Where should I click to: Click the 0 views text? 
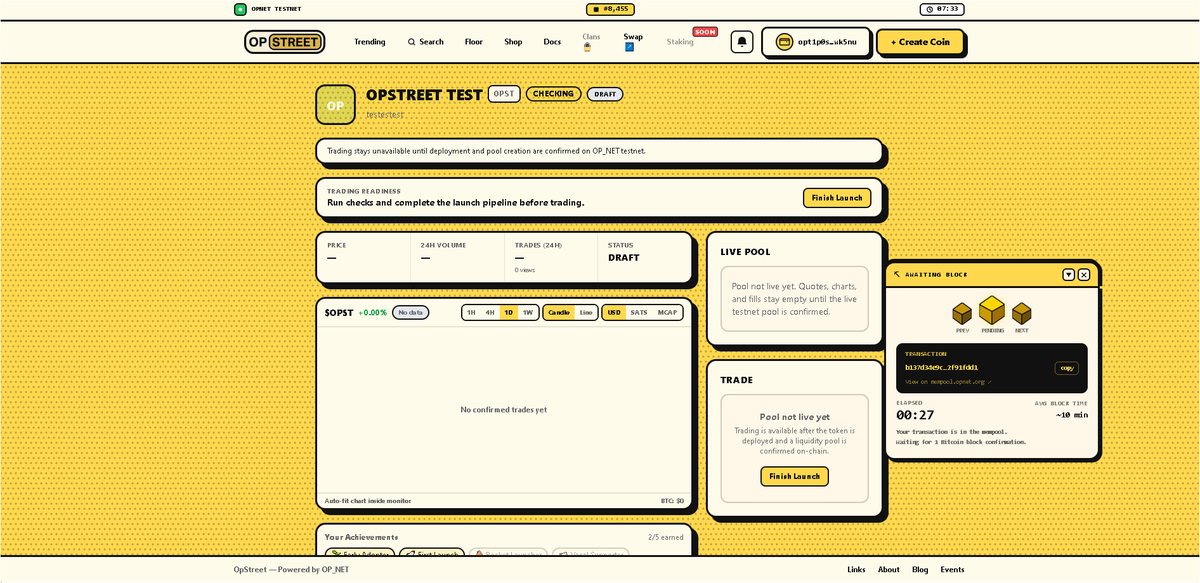pos(525,270)
